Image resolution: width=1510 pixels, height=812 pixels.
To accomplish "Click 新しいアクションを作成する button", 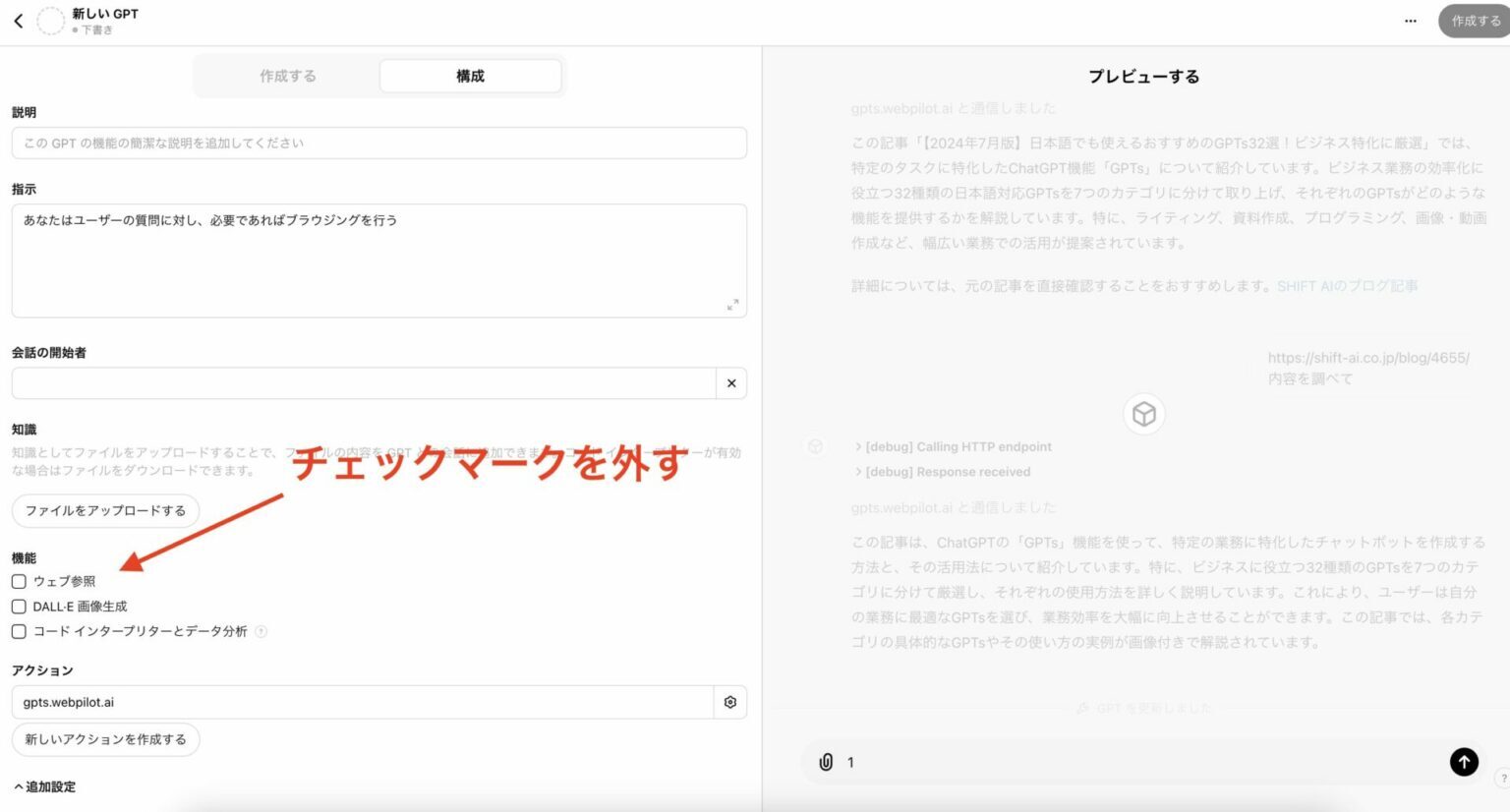I will tap(105, 739).
